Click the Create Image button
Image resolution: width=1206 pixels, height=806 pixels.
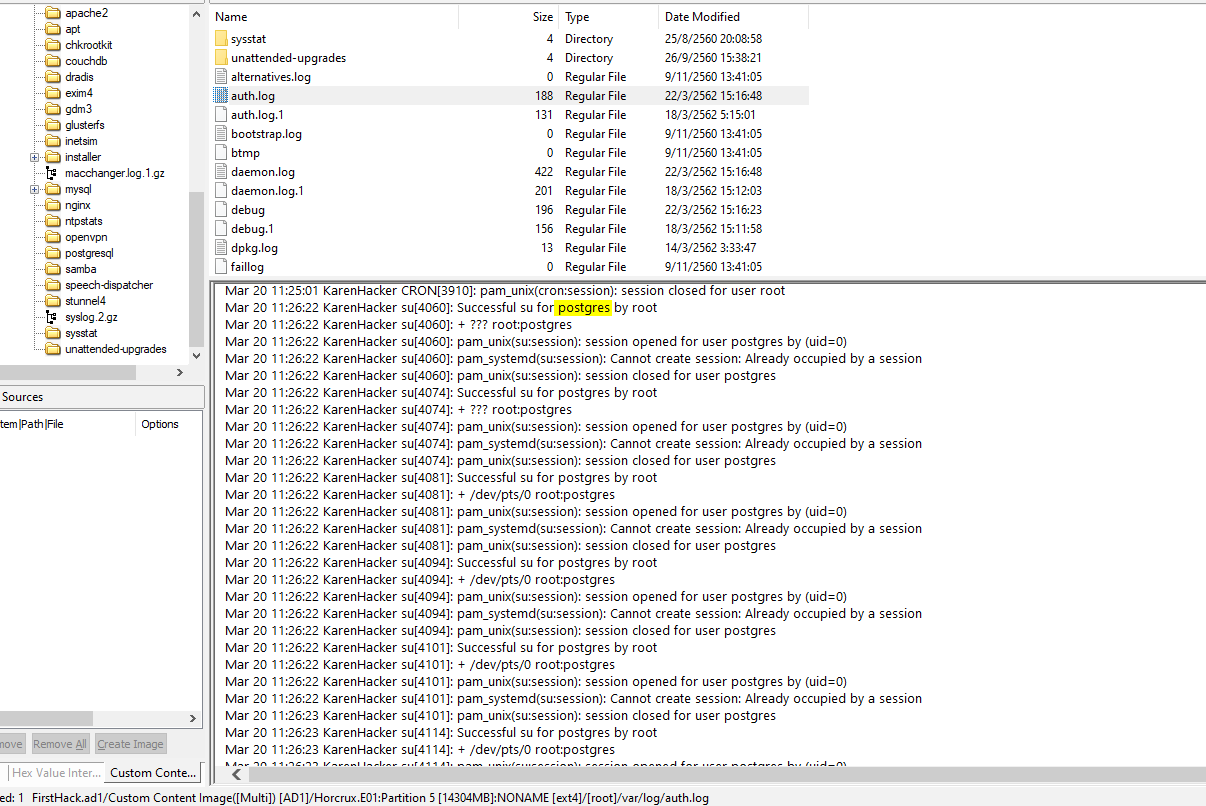pos(130,744)
